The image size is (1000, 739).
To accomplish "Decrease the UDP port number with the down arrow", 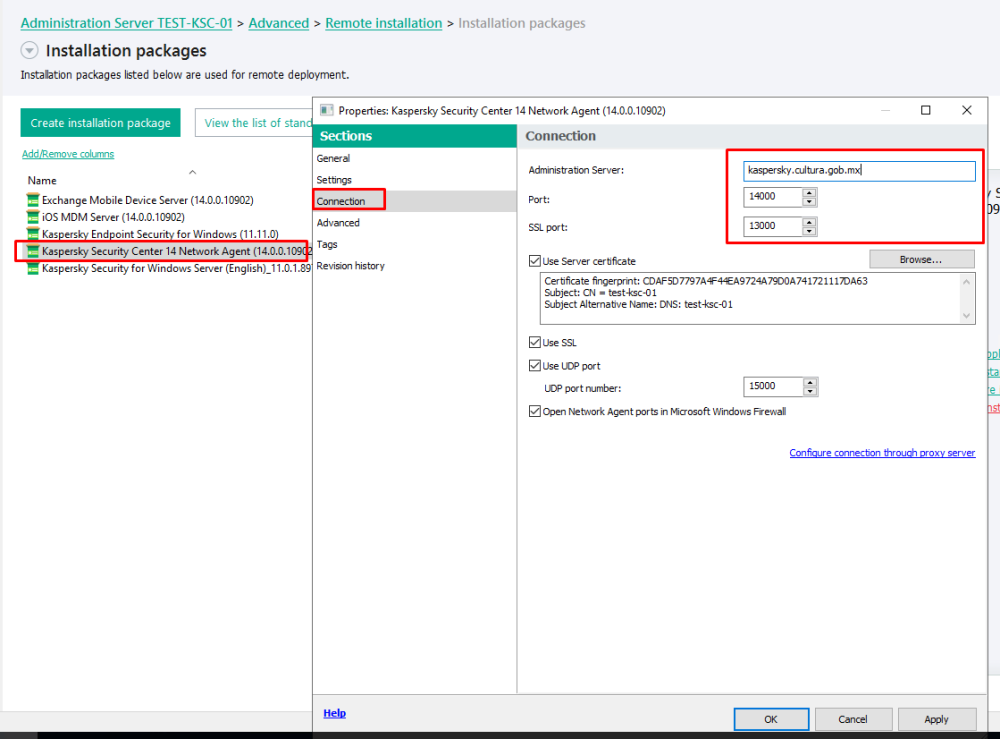I will click(x=810, y=391).
